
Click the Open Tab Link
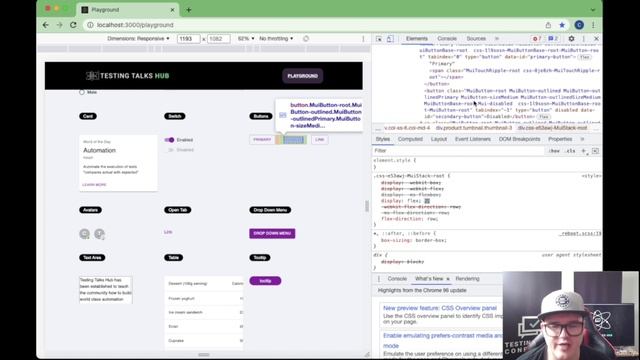(x=168, y=232)
